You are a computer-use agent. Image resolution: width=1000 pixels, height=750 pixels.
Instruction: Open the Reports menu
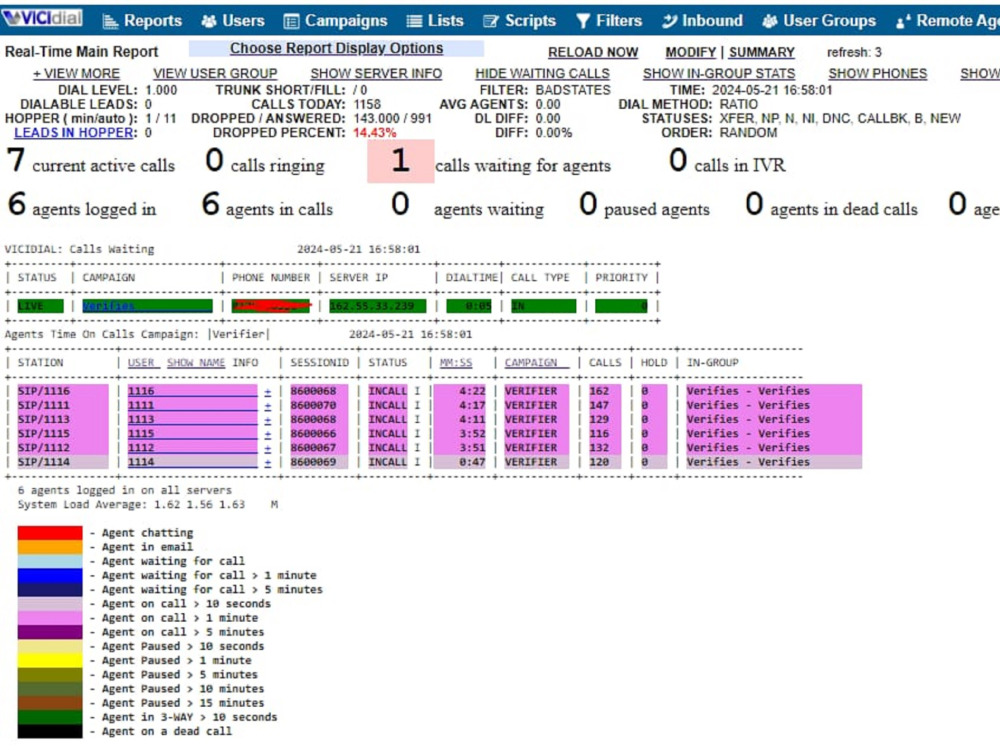(152, 21)
